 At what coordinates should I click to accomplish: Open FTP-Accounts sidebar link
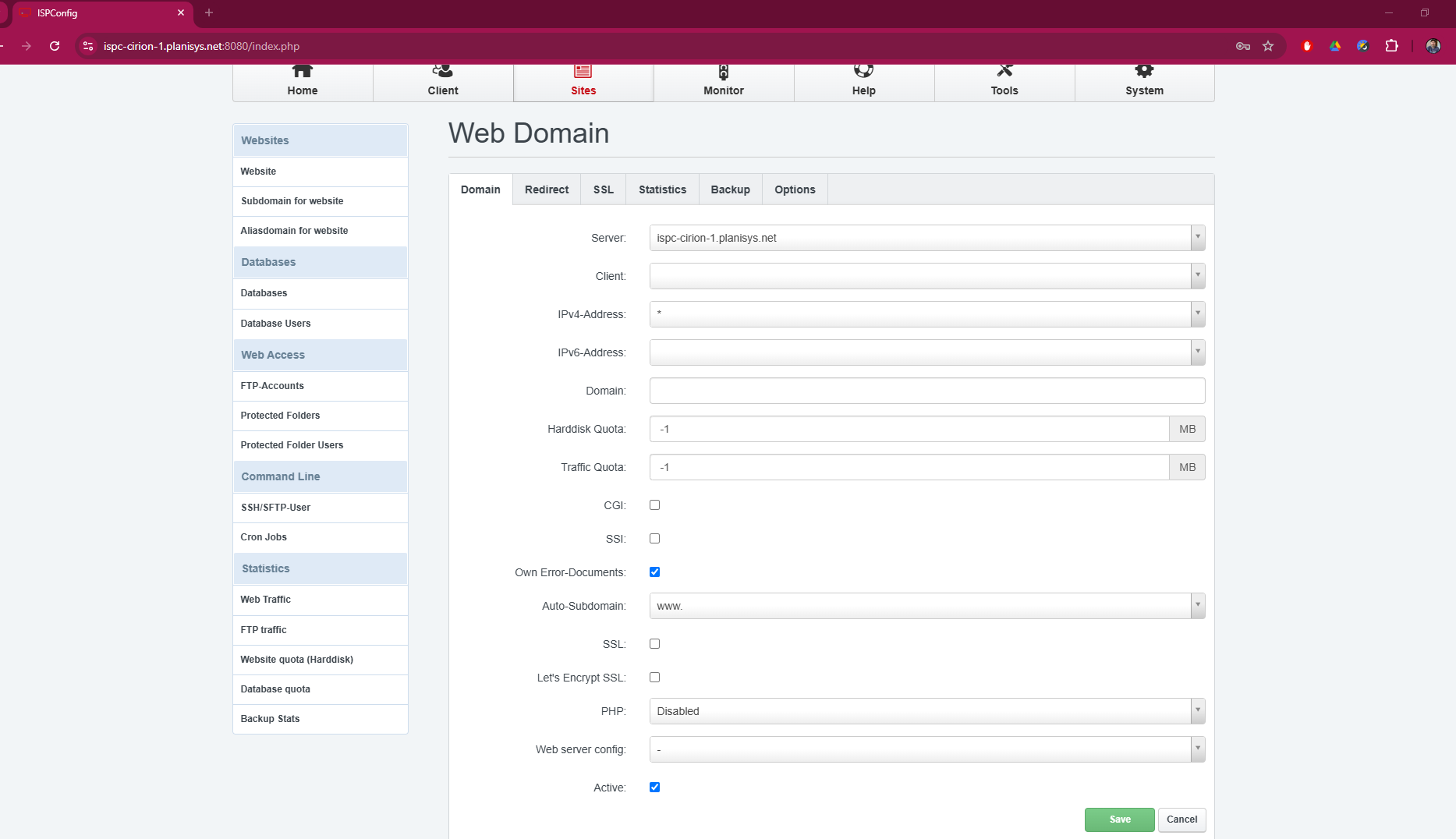(x=321, y=386)
